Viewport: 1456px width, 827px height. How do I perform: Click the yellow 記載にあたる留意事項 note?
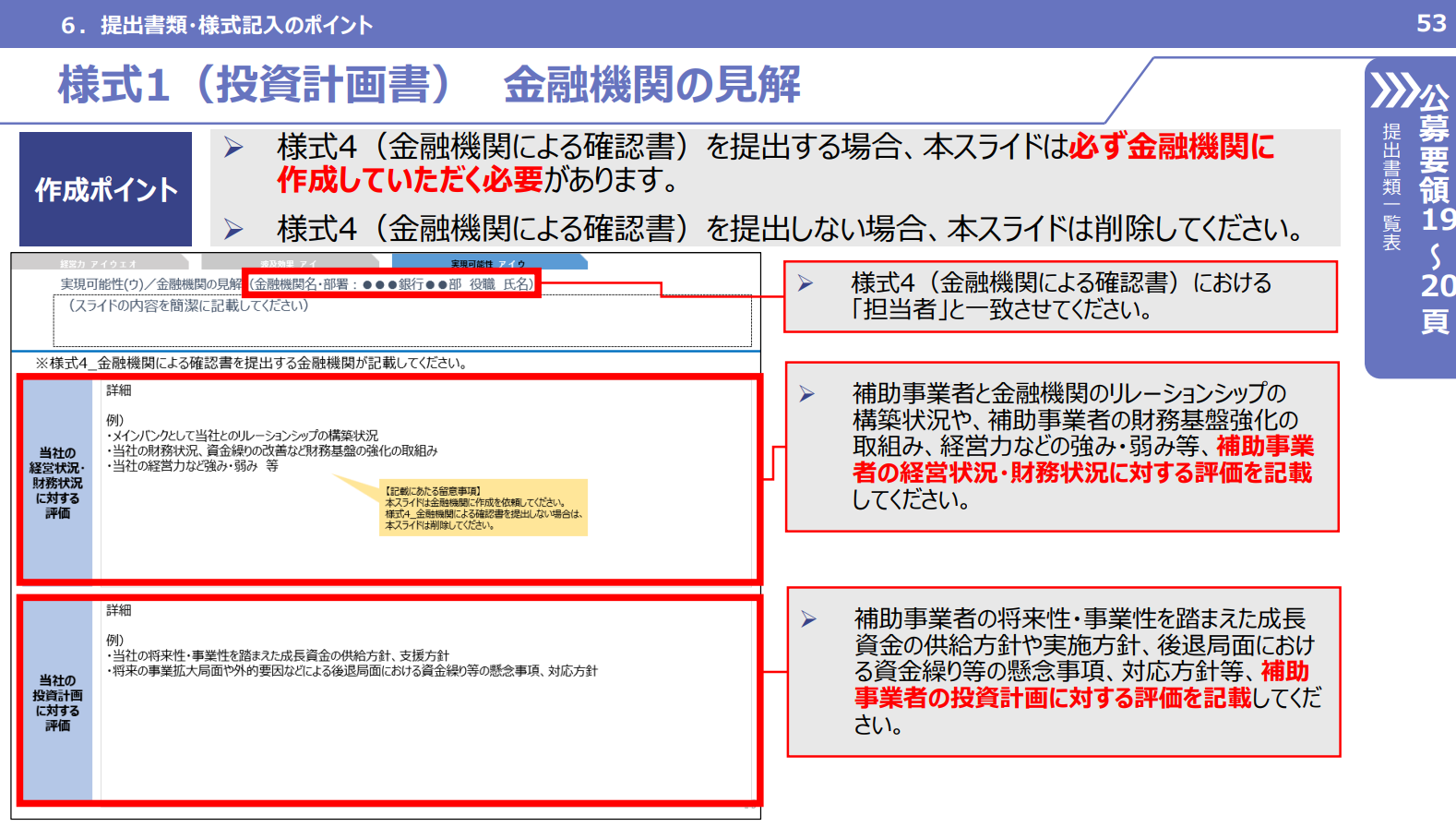point(483,508)
